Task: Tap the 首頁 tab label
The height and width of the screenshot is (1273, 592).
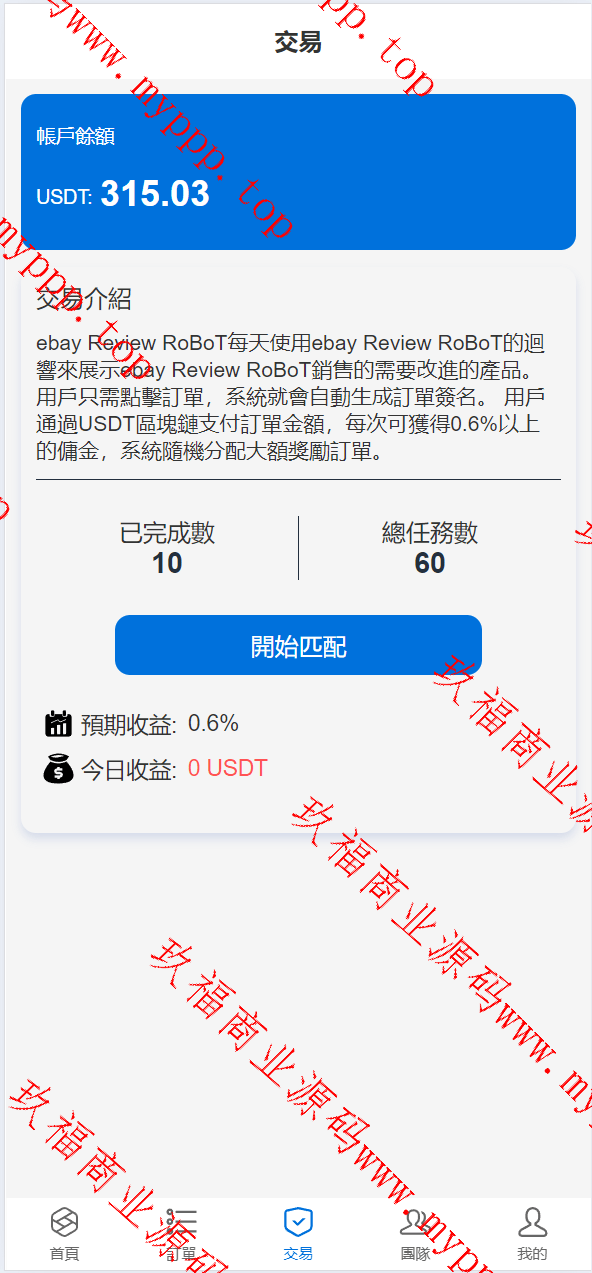Action: 64,1253
